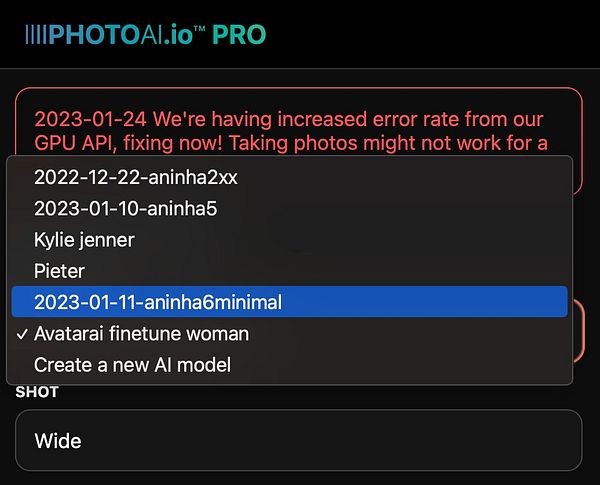
Task: Click the SHOT label
Action: [37, 392]
